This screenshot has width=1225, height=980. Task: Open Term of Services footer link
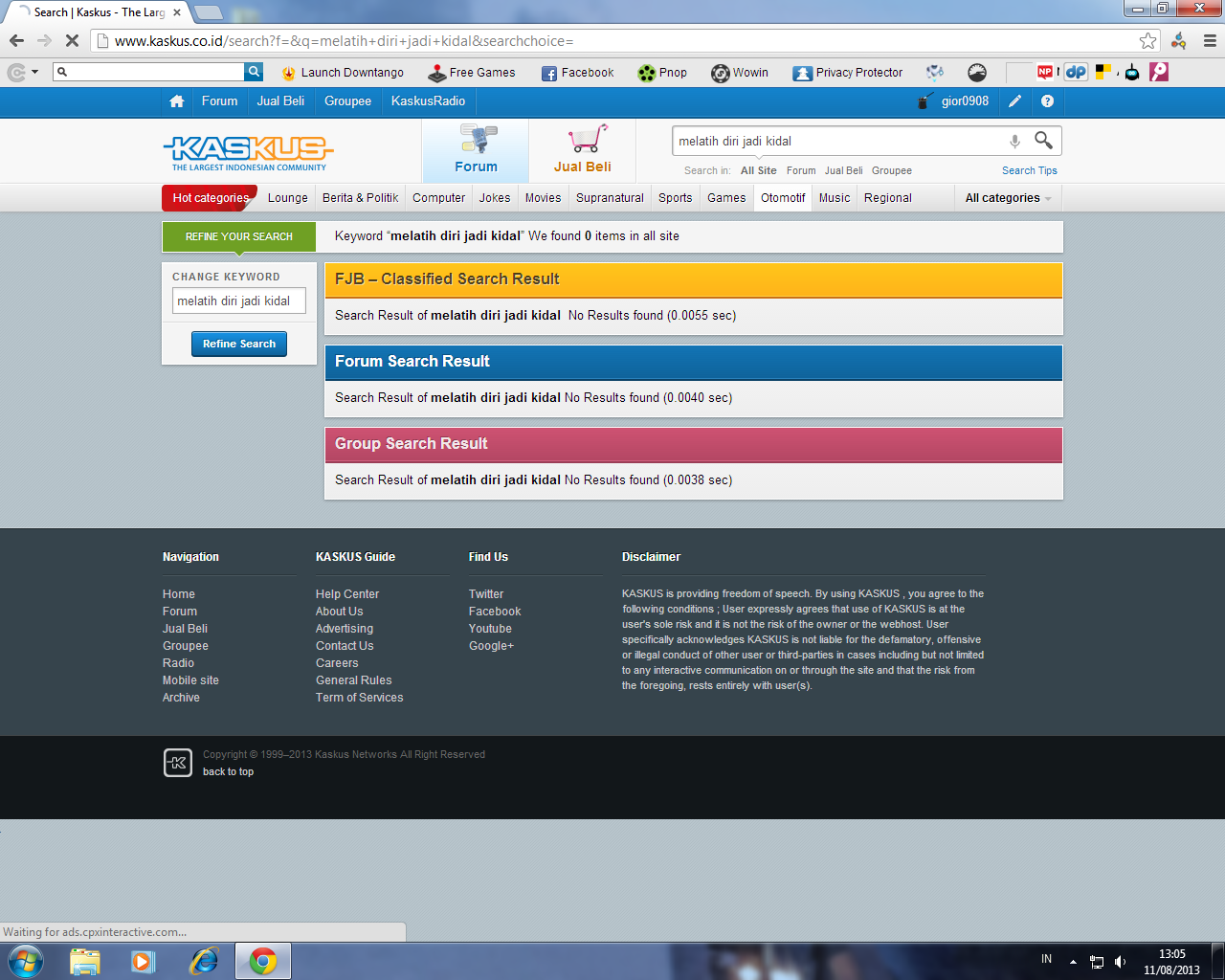[360, 698]
